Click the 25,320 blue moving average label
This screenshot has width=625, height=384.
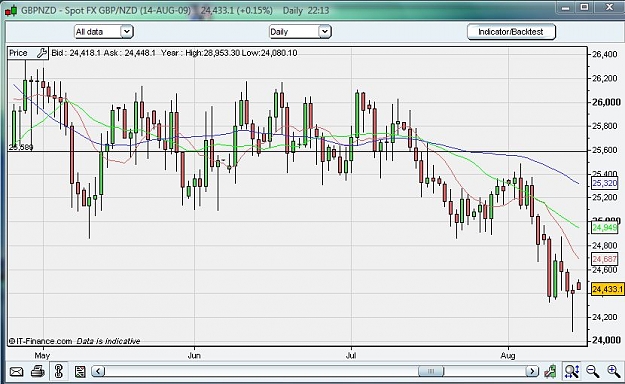point(605,183)
